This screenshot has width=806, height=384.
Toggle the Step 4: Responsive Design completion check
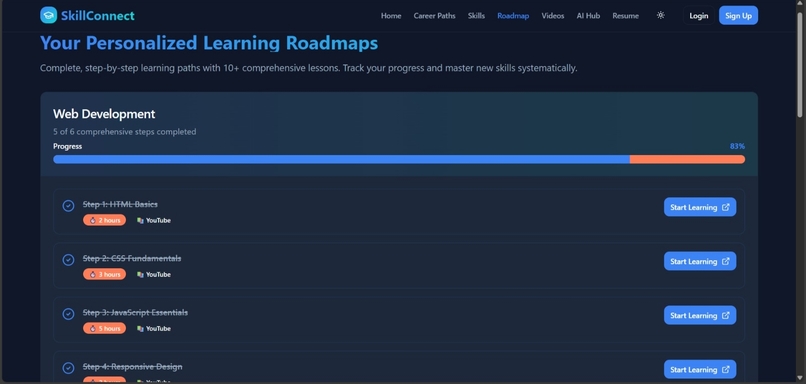(68, 368)
